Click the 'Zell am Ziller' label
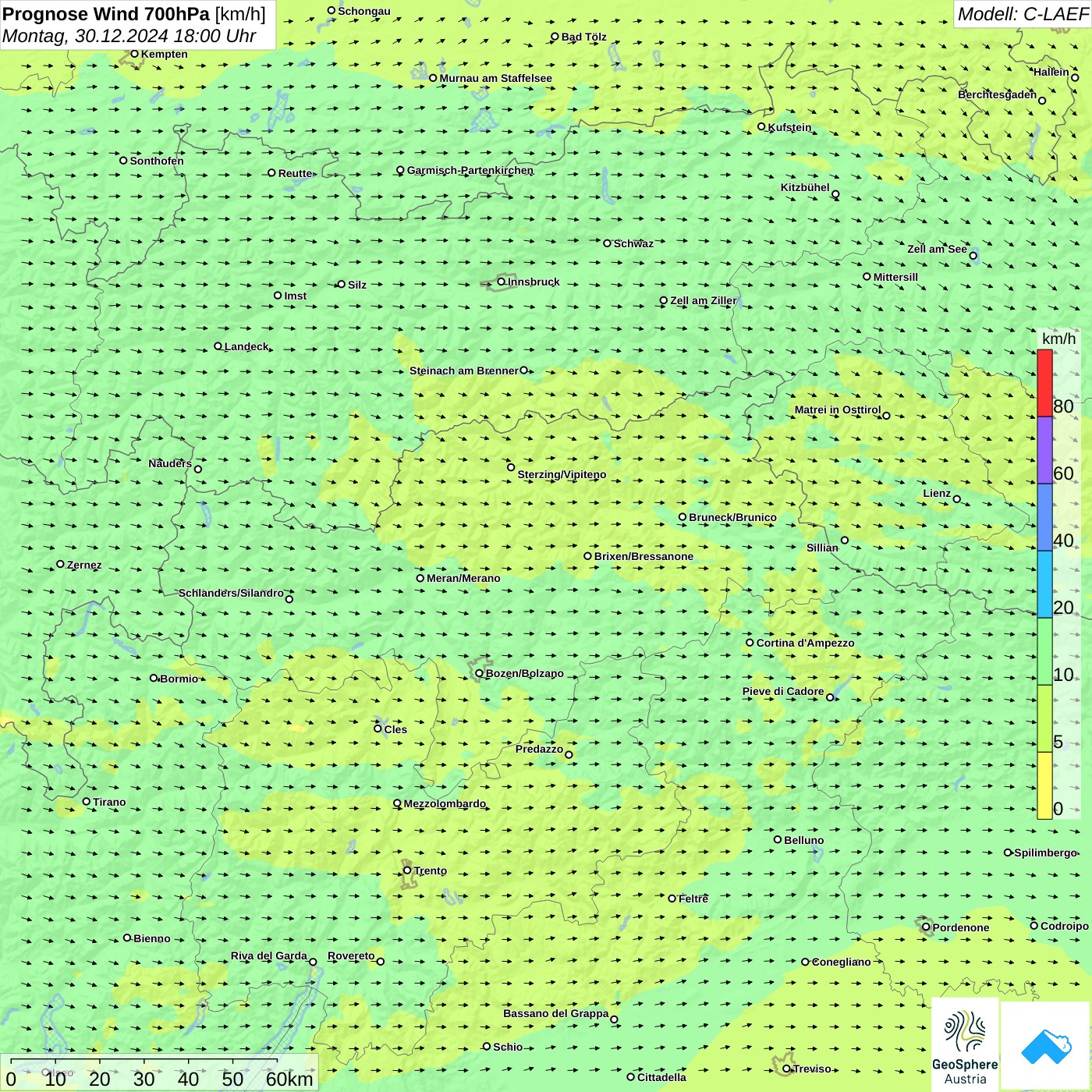The image size is (1092, 1092). [x=703, y=300]
